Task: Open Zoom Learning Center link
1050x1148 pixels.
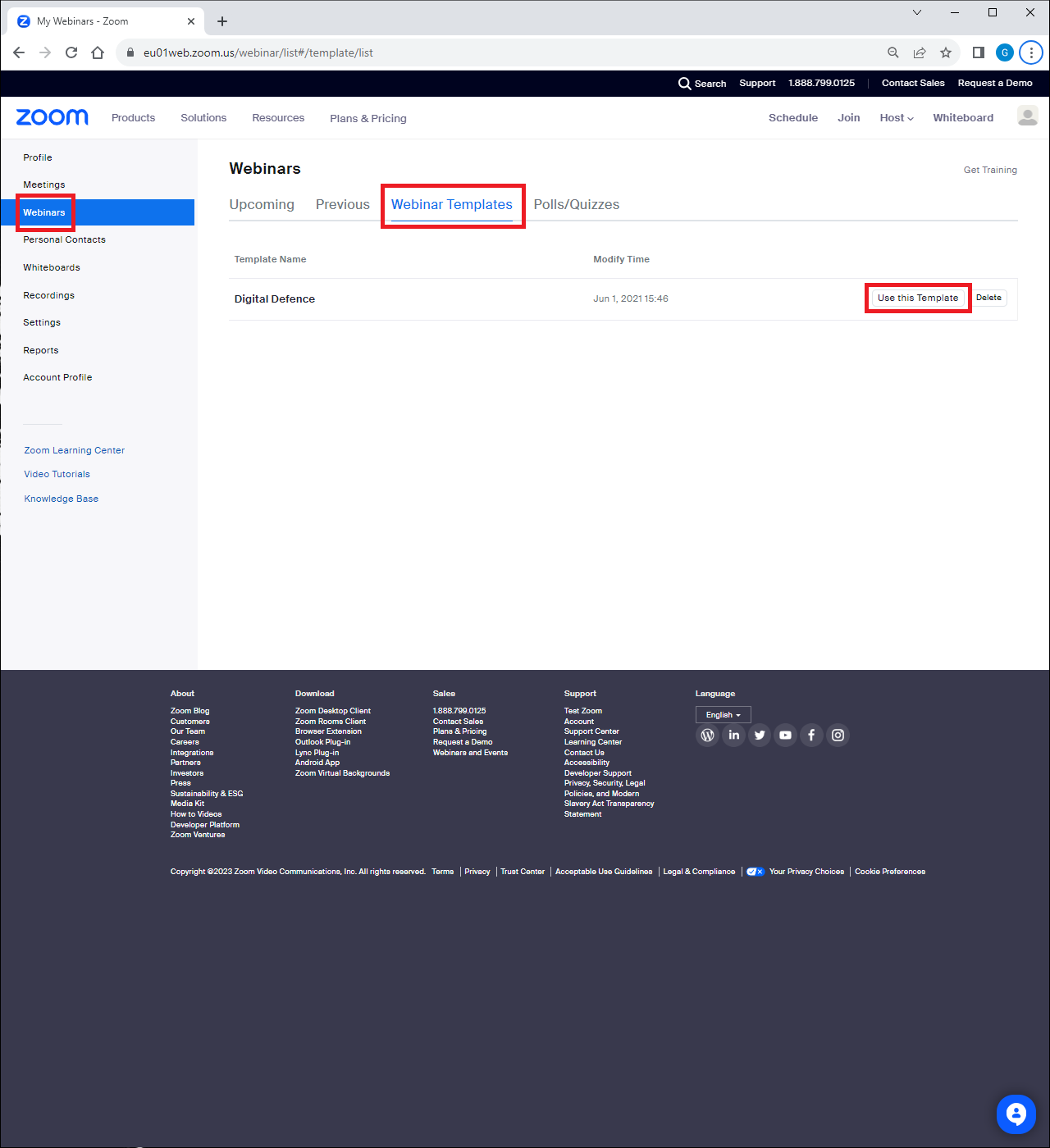Action: [x=75, y=450]
